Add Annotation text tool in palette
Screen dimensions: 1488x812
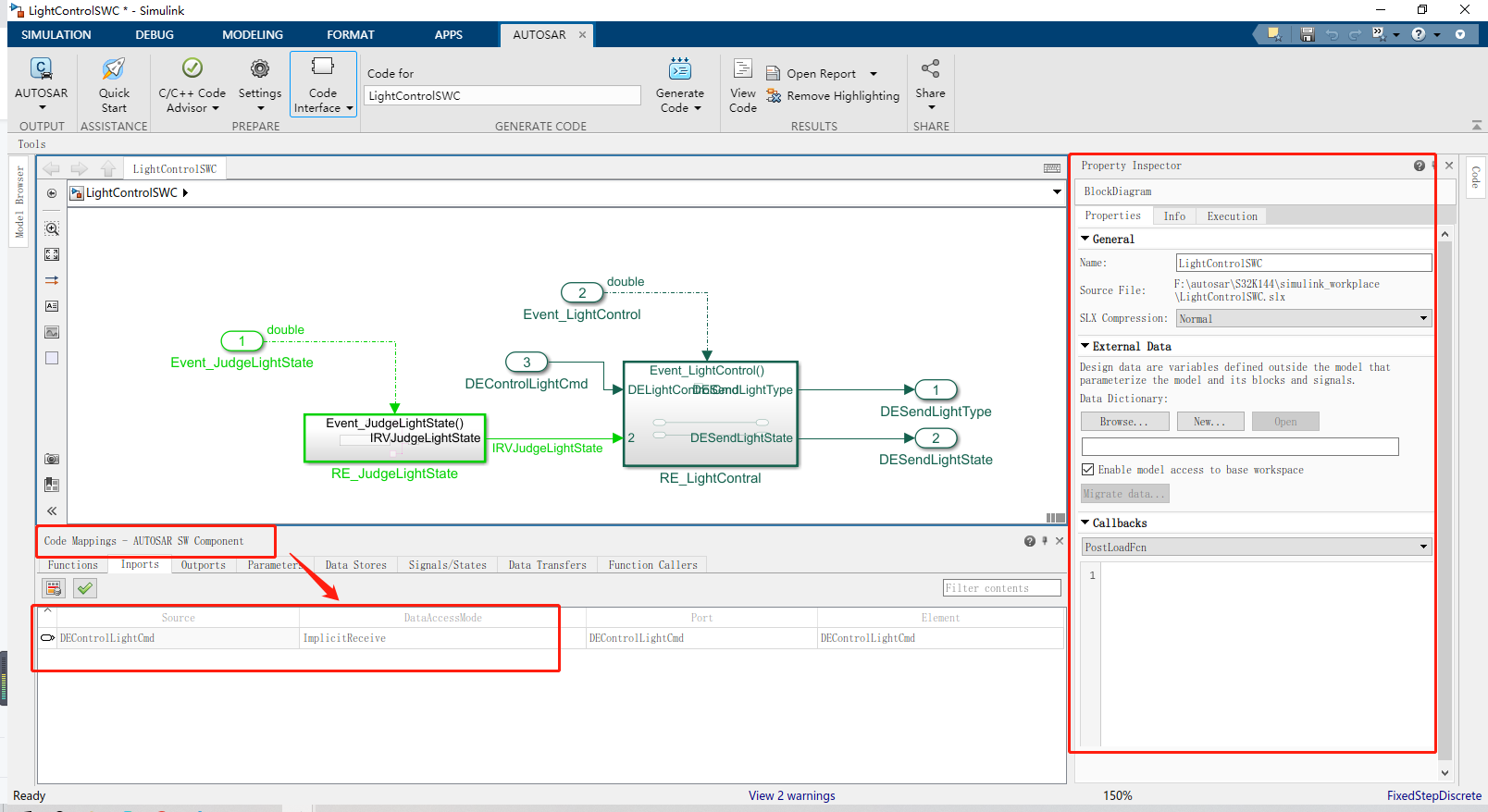52,306
